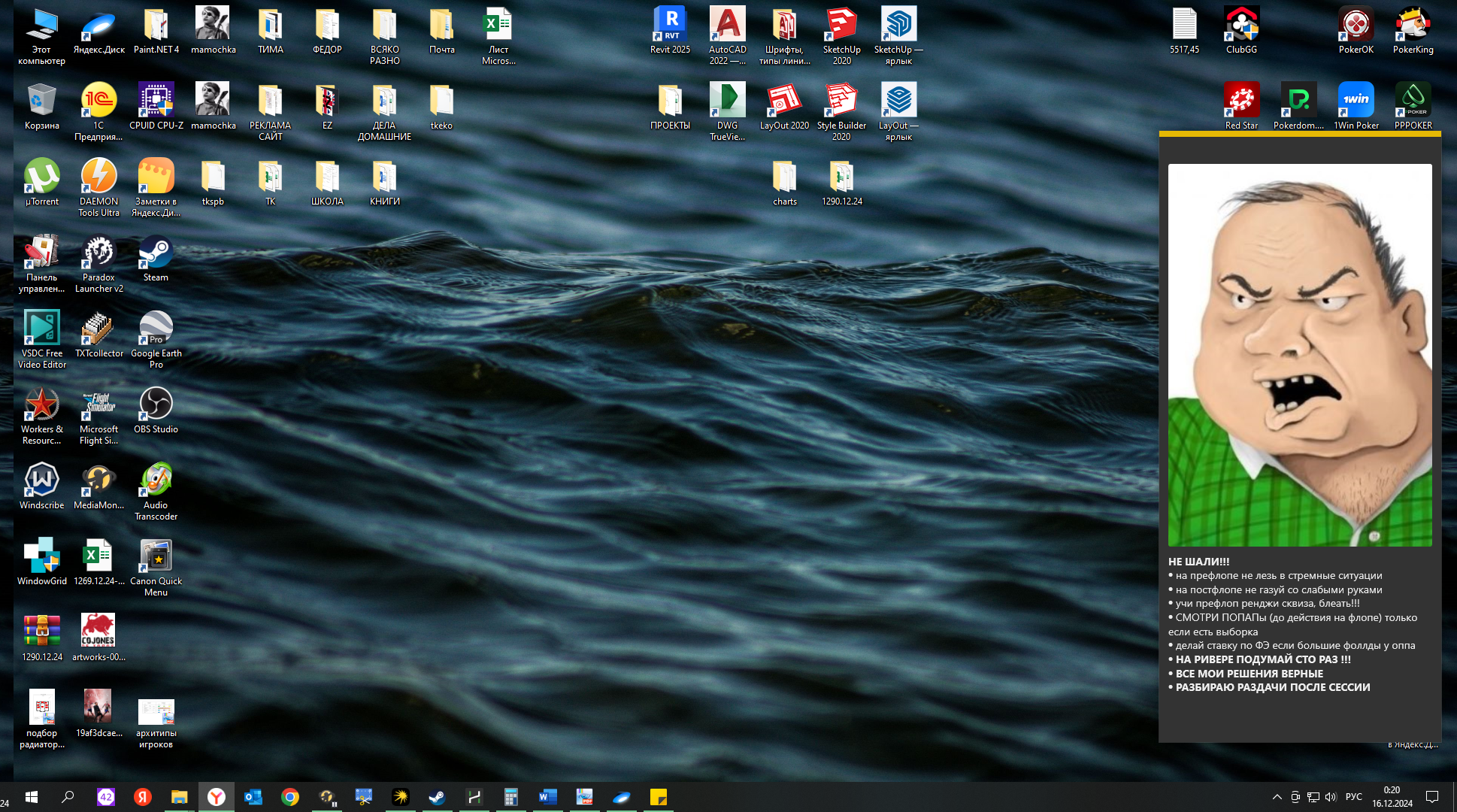This screenshot has height=812, width=1457.
Task: Select the Лист Microsoft Excel file
Action: tap(498, 36)
